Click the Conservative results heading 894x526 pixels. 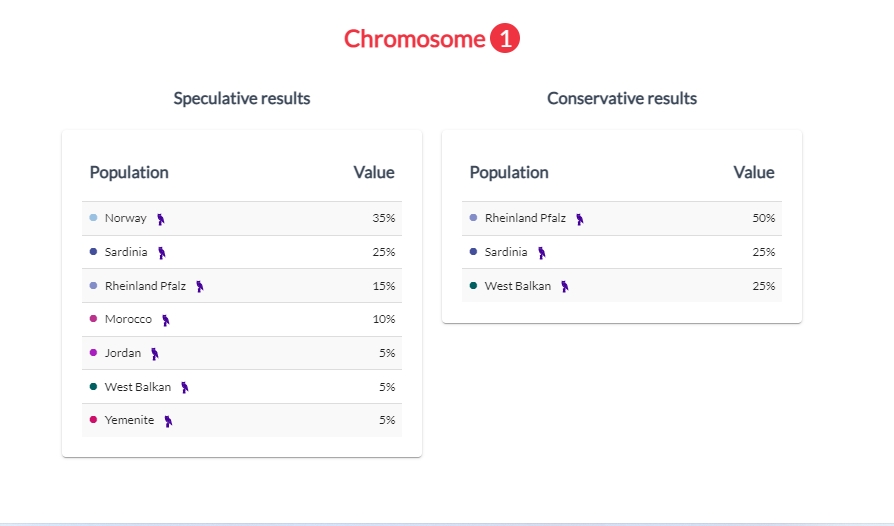click(x=621, y=98)
